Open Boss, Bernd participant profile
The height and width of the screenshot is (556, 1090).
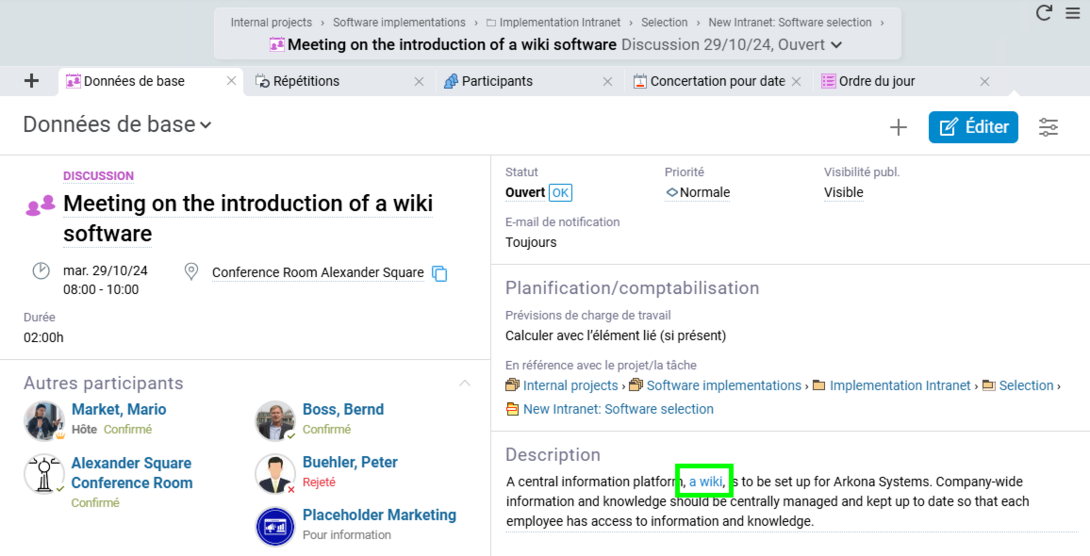(343, 409)
